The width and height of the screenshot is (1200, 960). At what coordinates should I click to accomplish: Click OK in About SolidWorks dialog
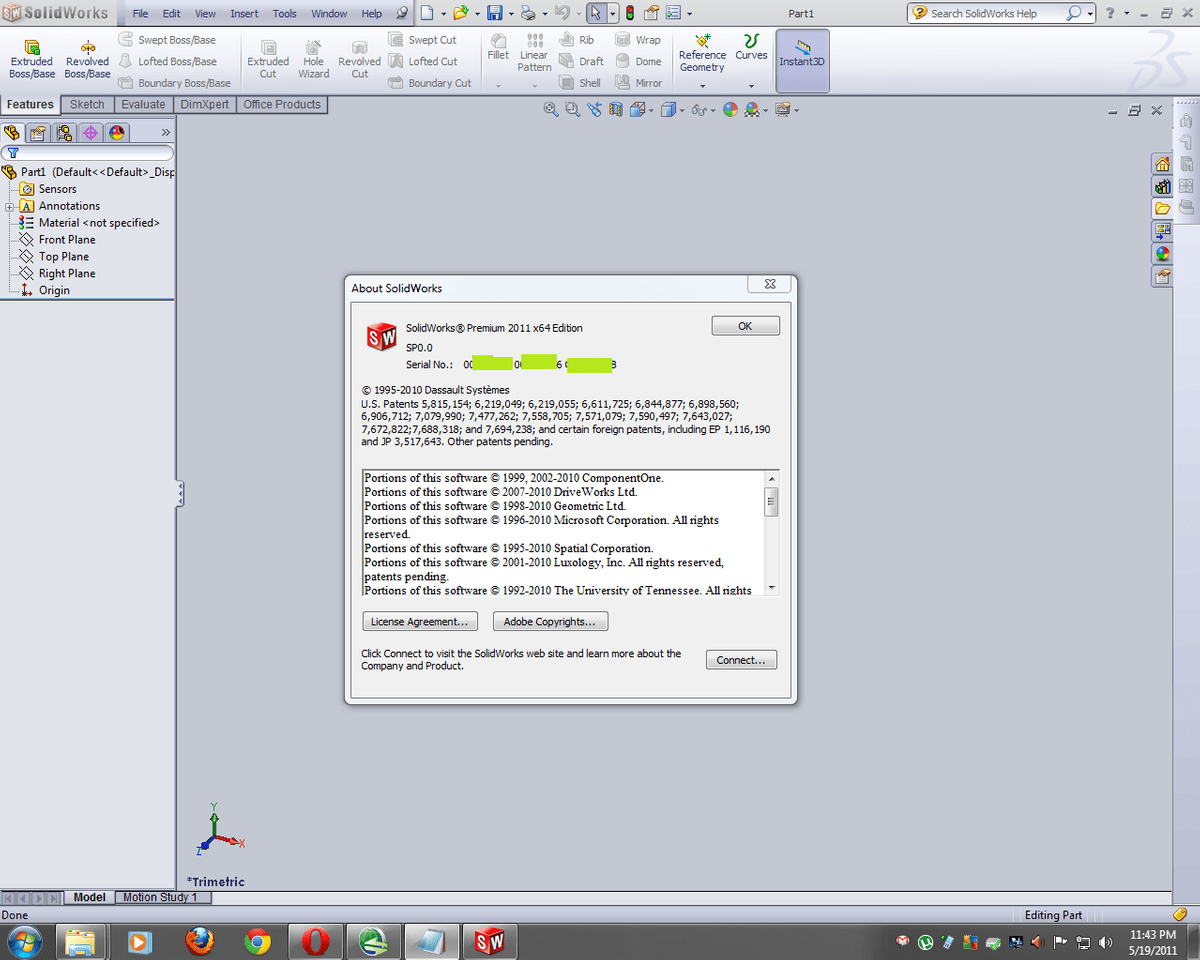[745, 326]
